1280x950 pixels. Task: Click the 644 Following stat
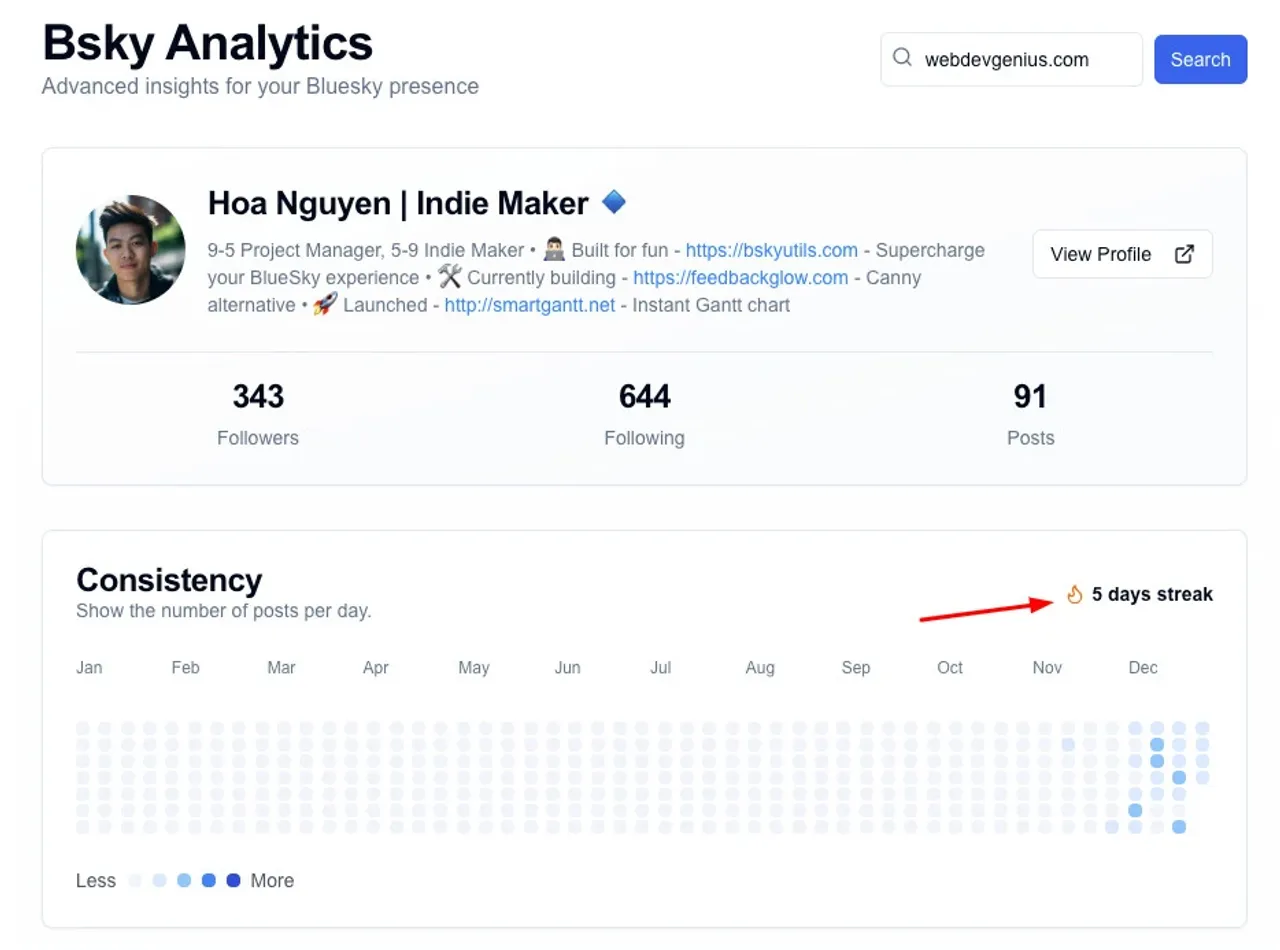(x=644, y=412)
